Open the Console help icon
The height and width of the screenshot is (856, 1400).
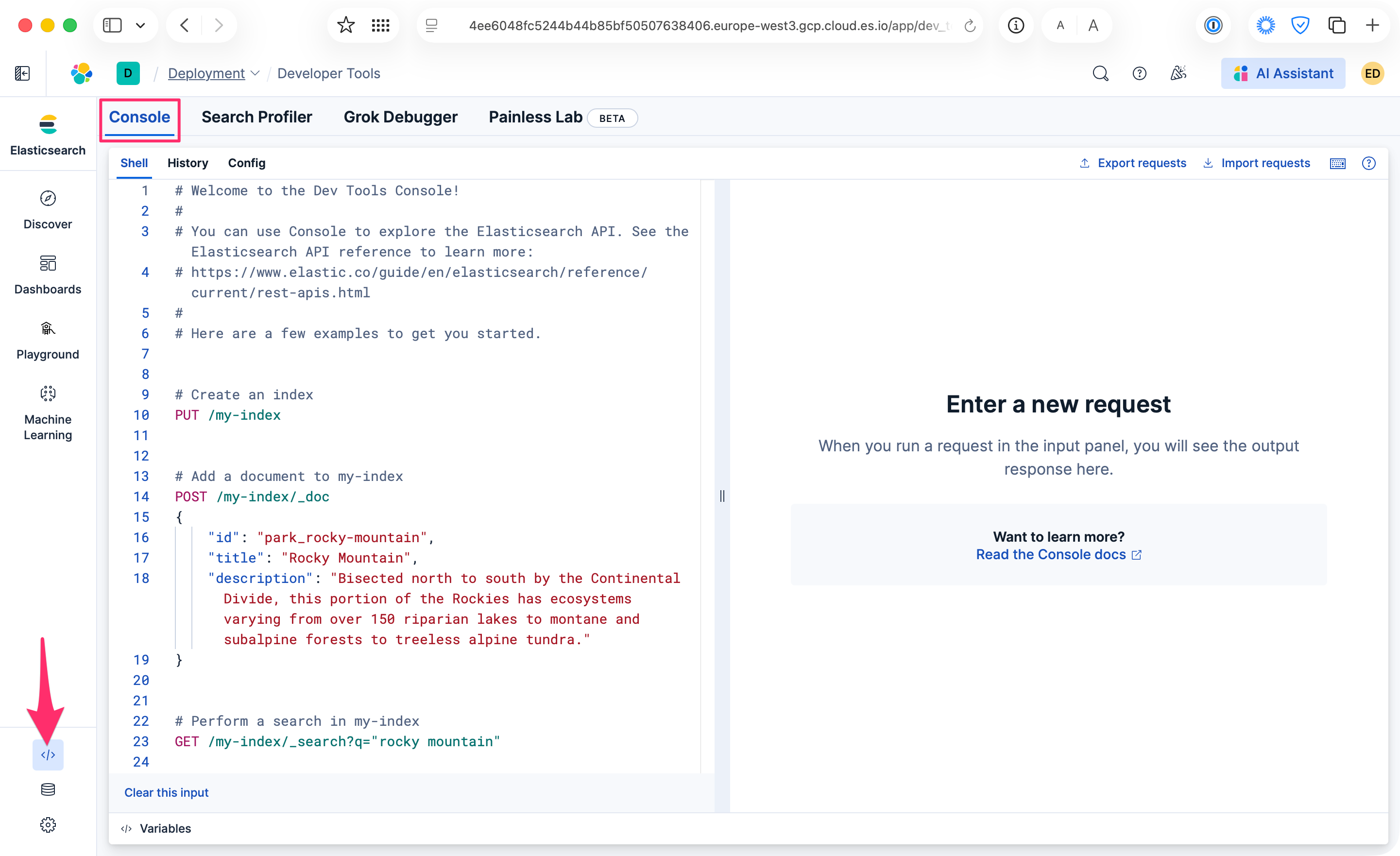[x=1369, y=163]
